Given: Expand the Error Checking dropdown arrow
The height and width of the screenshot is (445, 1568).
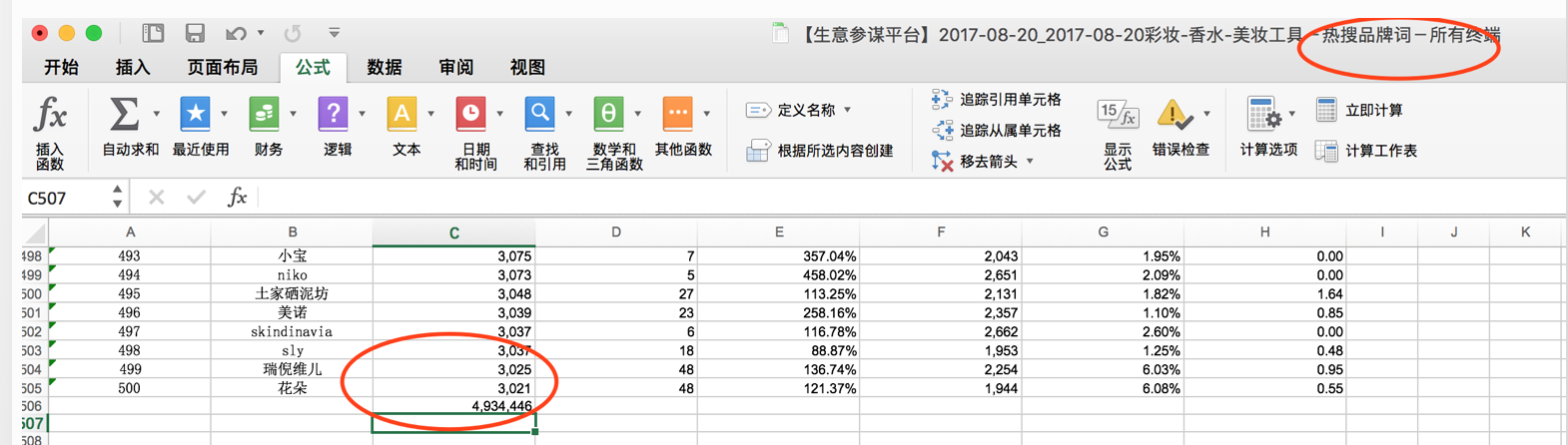Looking at the screenshot, I should [x=1206, y=114].
